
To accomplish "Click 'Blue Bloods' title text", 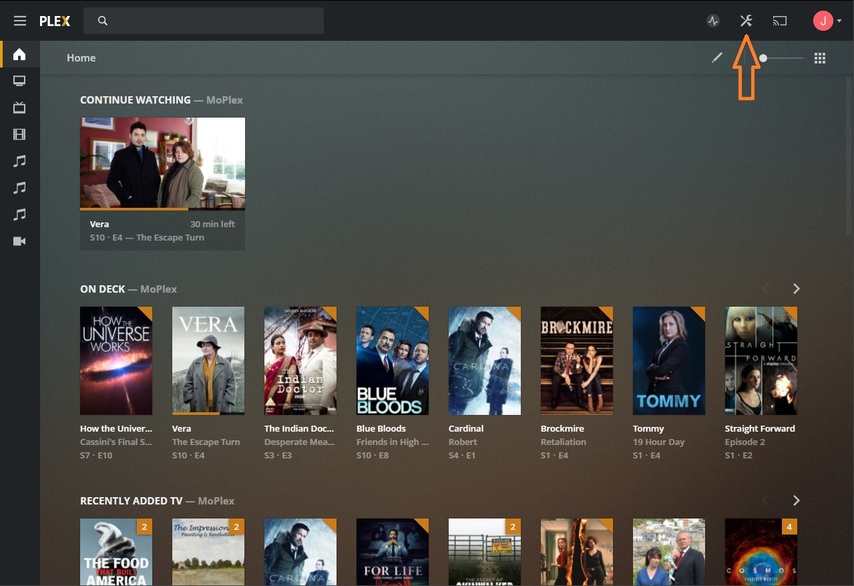I will [381, 429].
